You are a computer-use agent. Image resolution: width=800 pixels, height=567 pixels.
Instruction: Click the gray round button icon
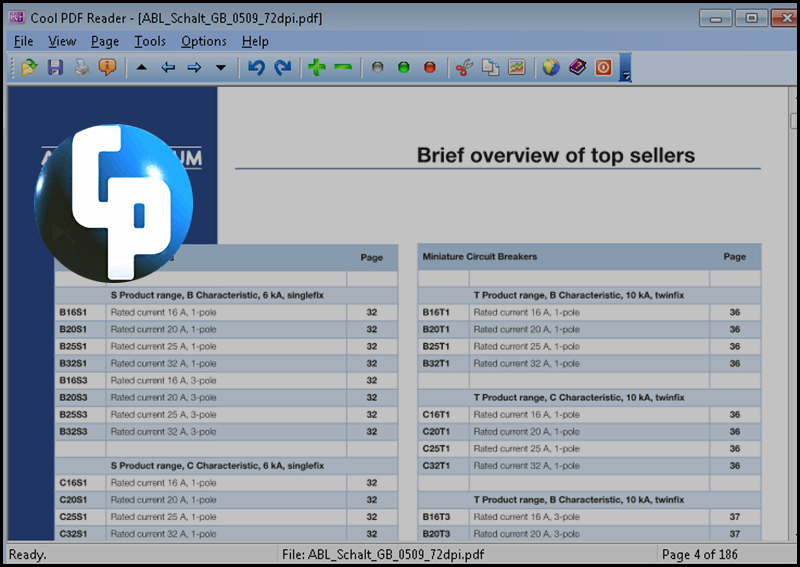(378, 67)
